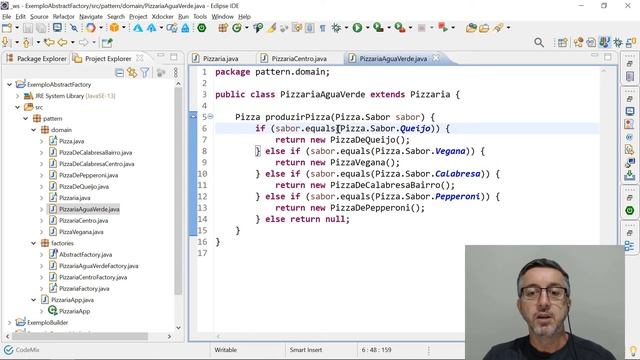Toggle Show Whitespace Characters pilcrow icon
The height and width of the screenshot is (360, 640).
[x=322, y=28]
